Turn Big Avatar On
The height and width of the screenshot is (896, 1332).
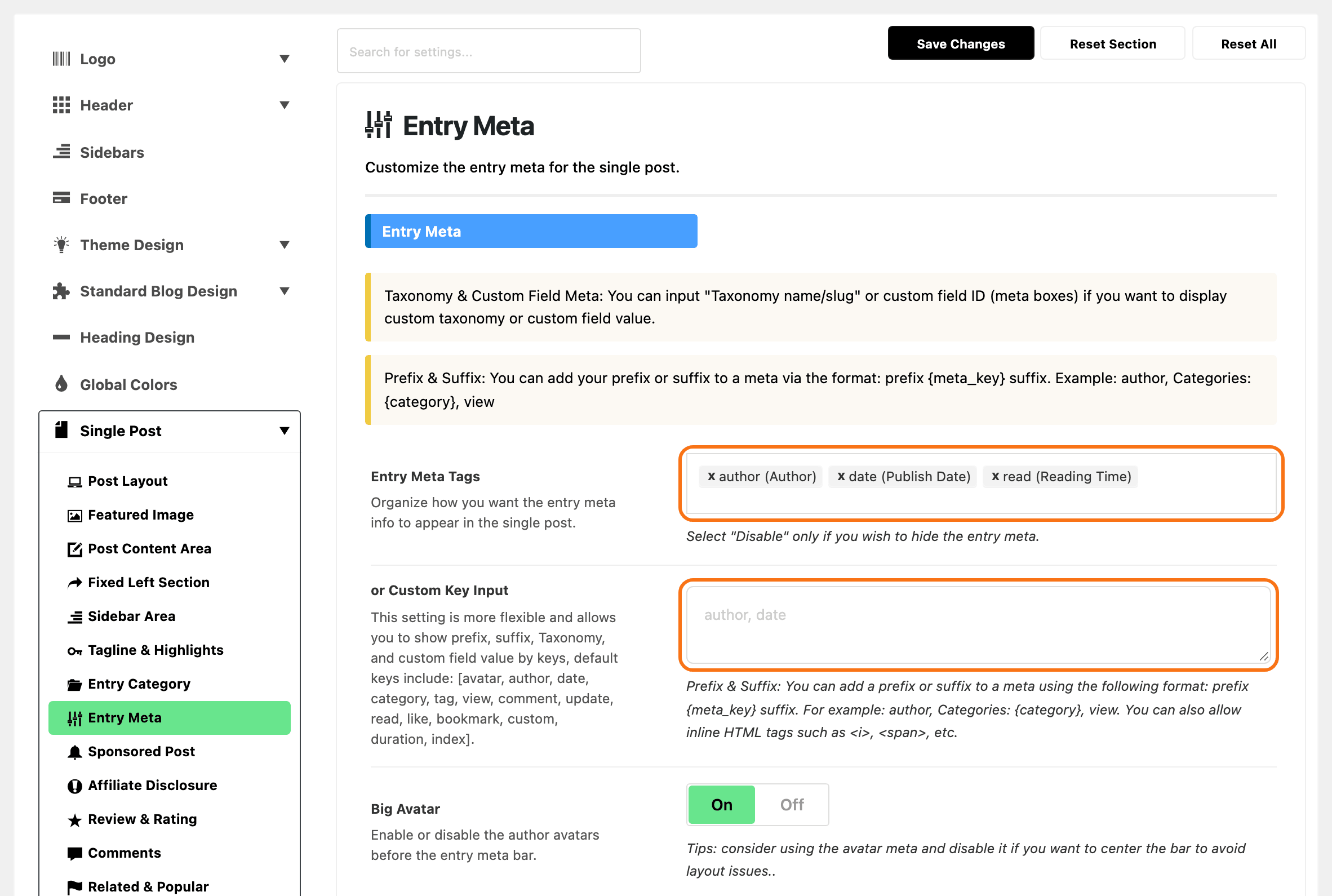[x=721, y=805]
